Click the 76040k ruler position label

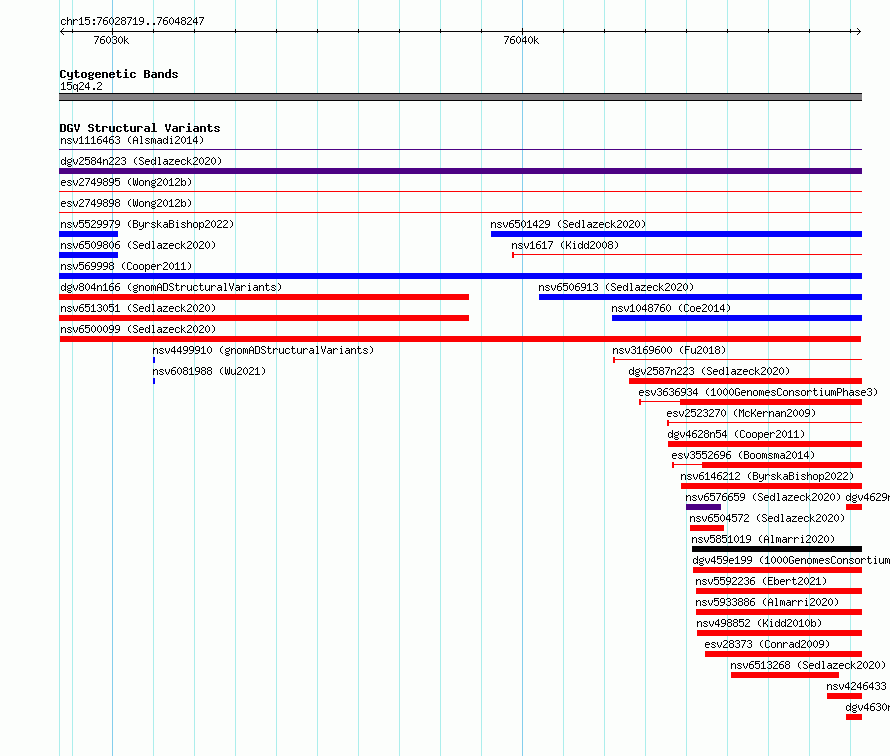tap(521, 40)
